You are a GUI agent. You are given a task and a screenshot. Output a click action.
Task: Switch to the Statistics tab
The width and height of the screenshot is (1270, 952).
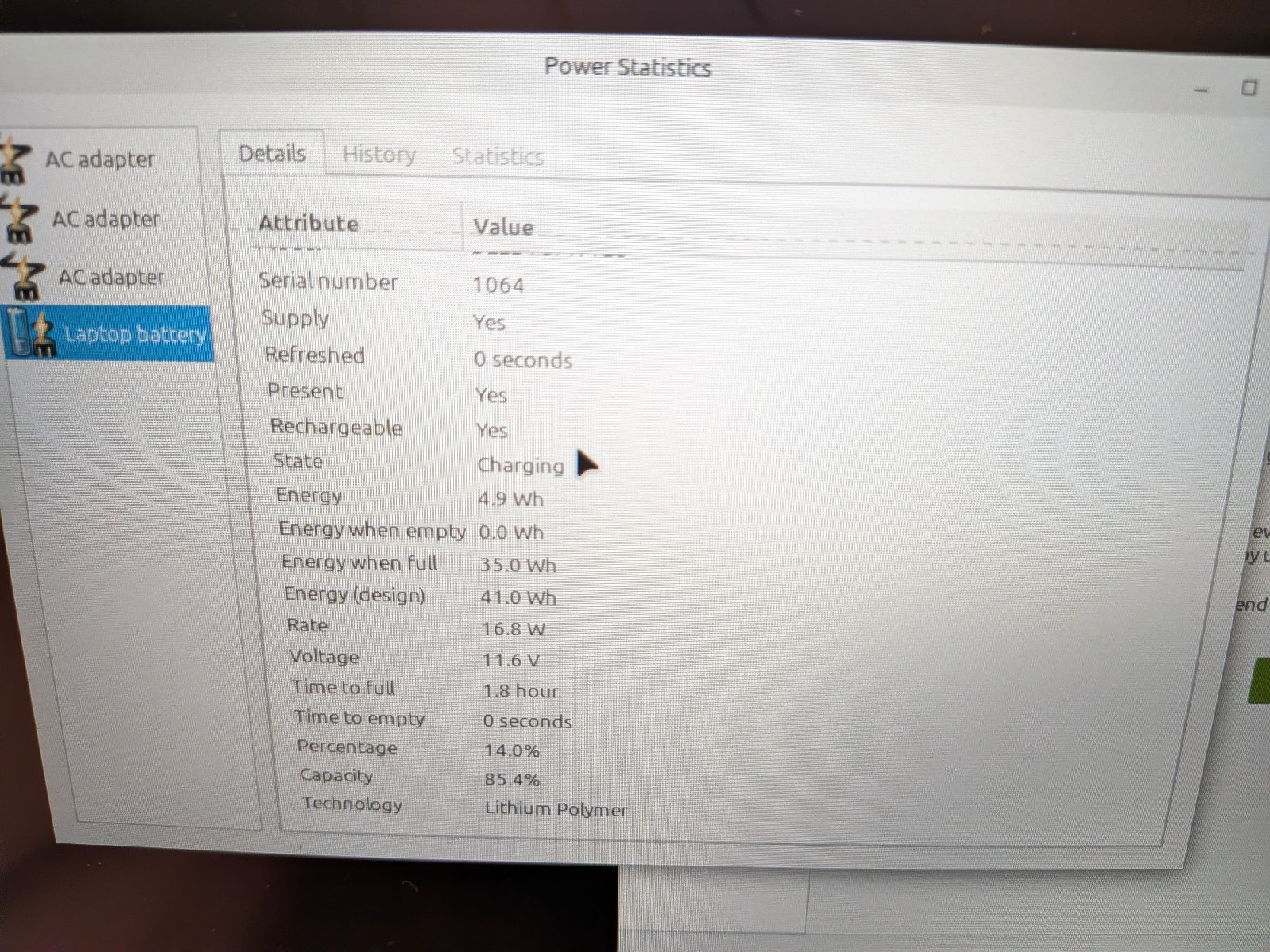pyautogui.click(x=498, y=156)
